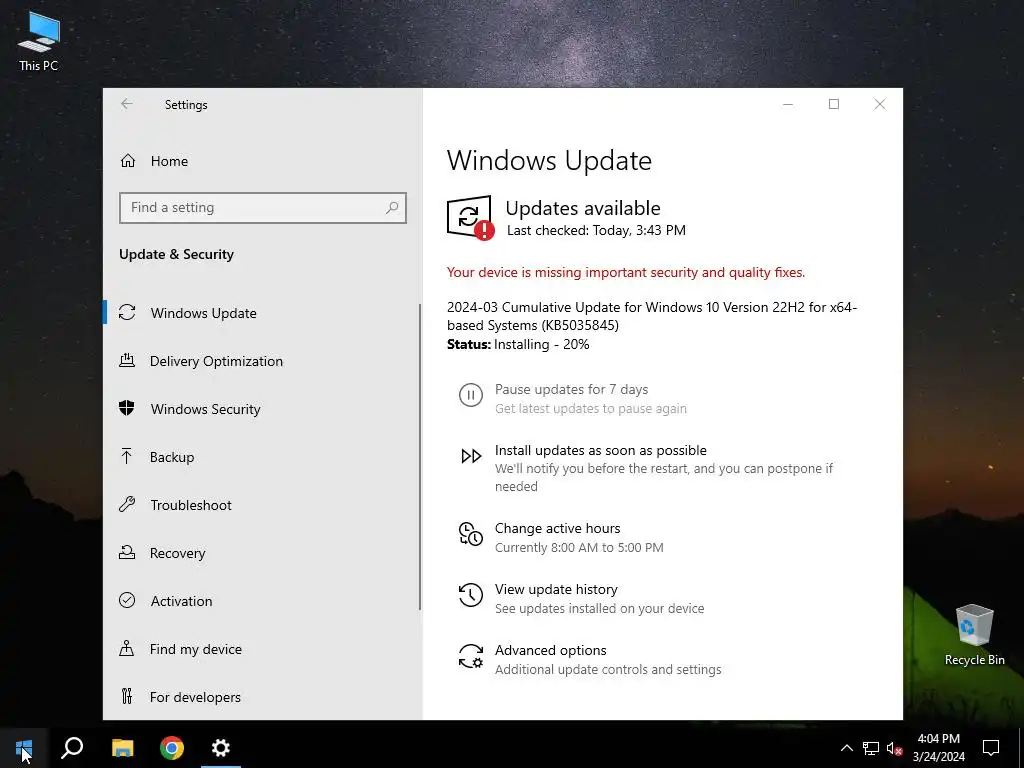This screenshot has width=1024, height=768.
Task: Click the Delivery Optimization icon
Action: (127, 360)
